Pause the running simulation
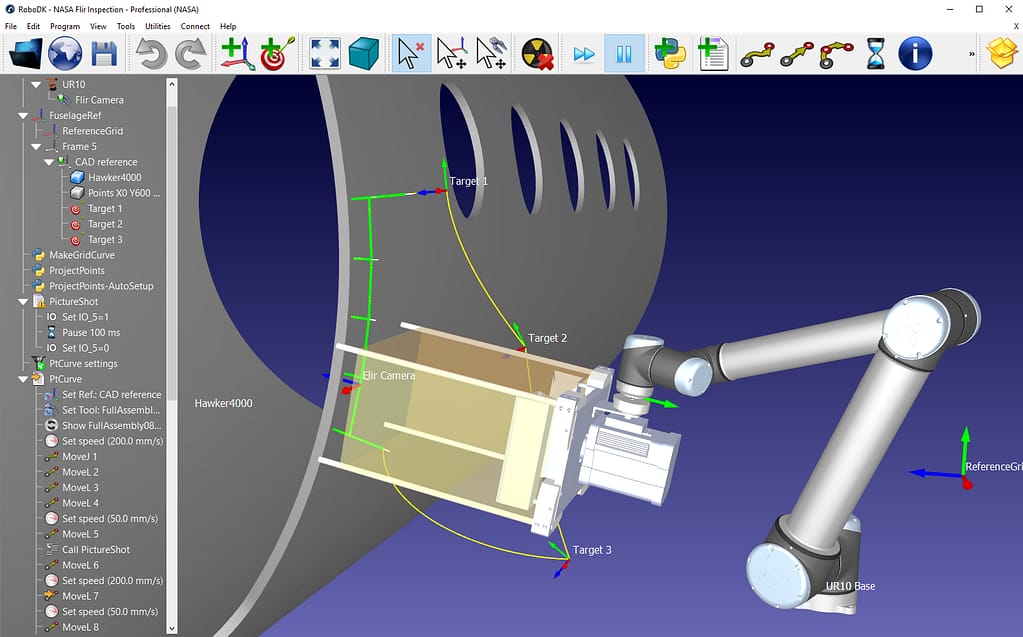 pyautogui.click(x=622, y=54)
